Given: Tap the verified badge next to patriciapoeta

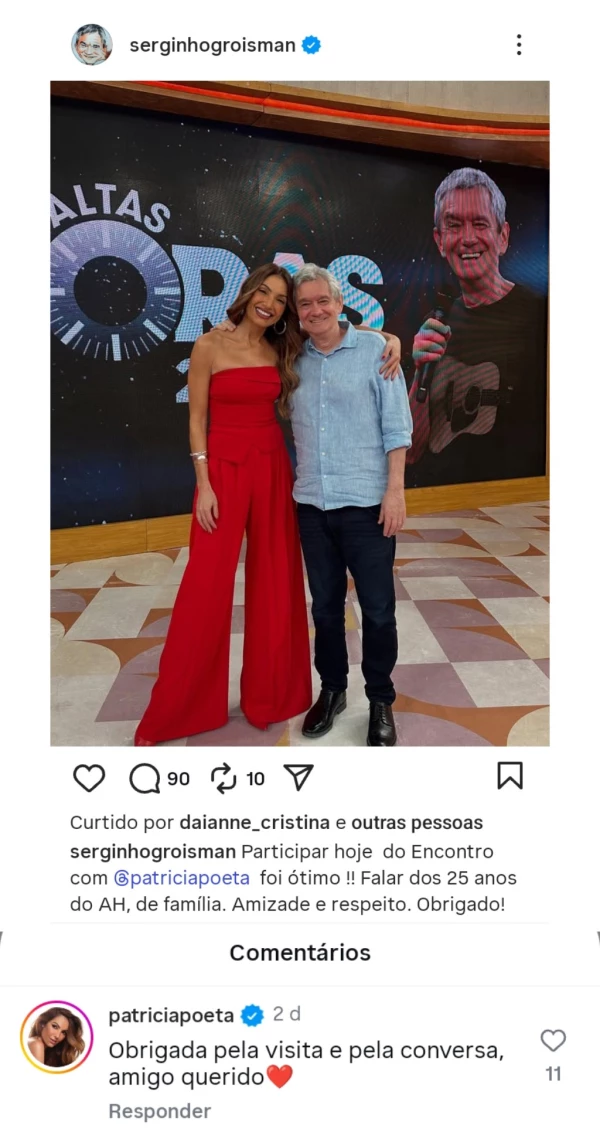Looking at the screenshot, I should 253,1015.
